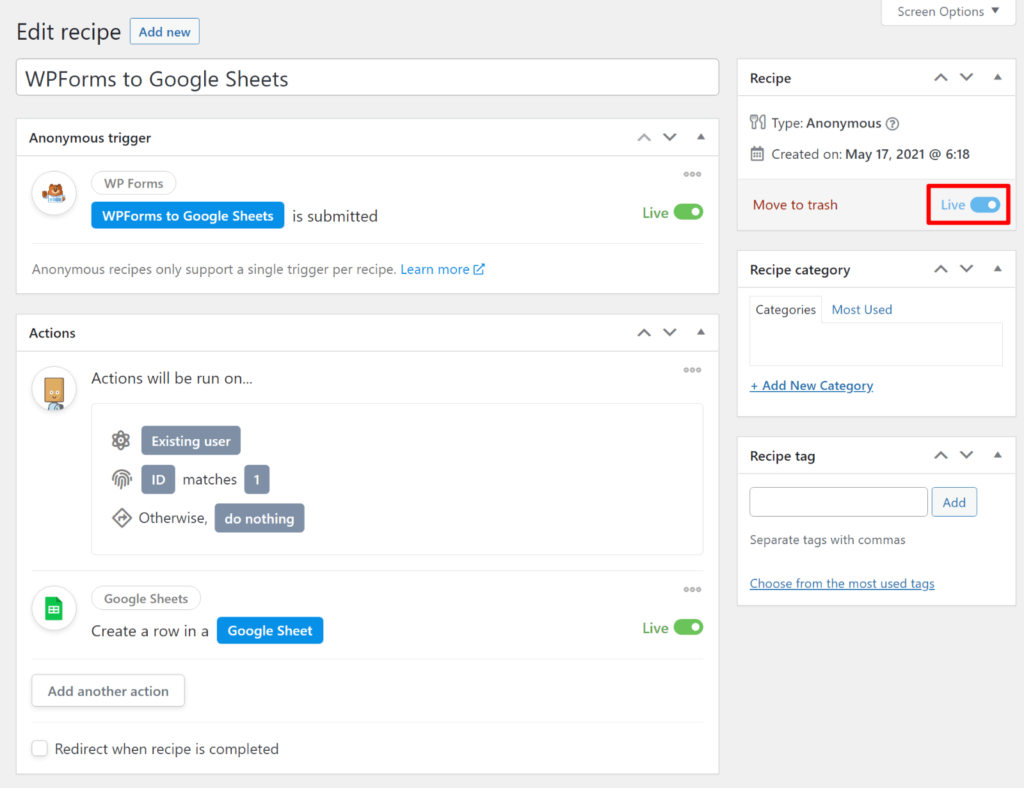Image resolution: width=1024 pixels, height=788 pixels.
Task: Click Choose from the most used tags
Action: pos(842,584)
